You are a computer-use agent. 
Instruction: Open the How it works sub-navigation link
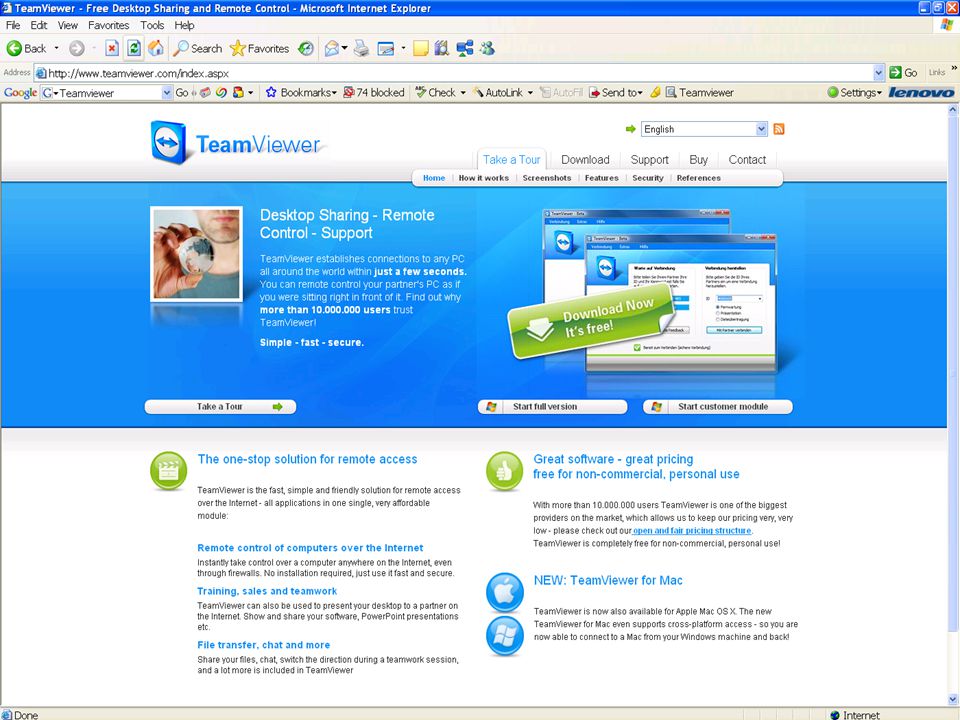(484, 178)
